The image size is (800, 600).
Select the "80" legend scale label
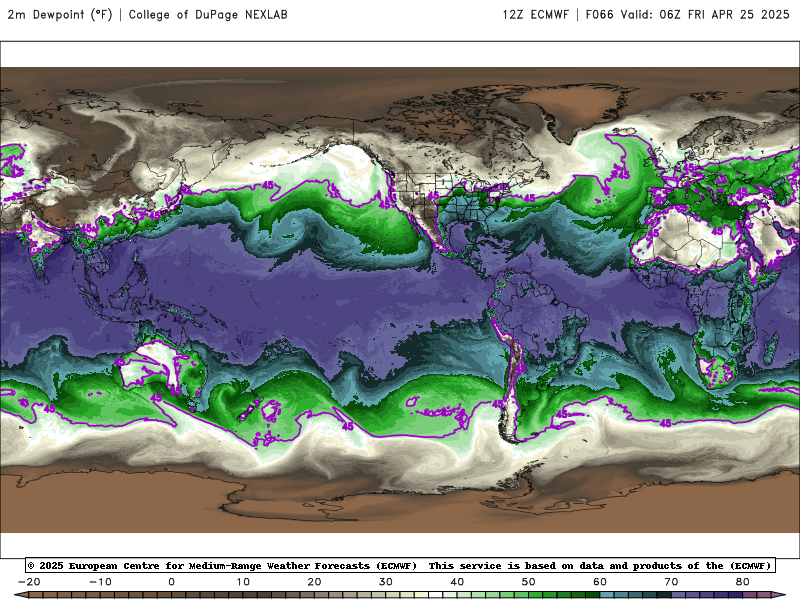pos(743,582)
